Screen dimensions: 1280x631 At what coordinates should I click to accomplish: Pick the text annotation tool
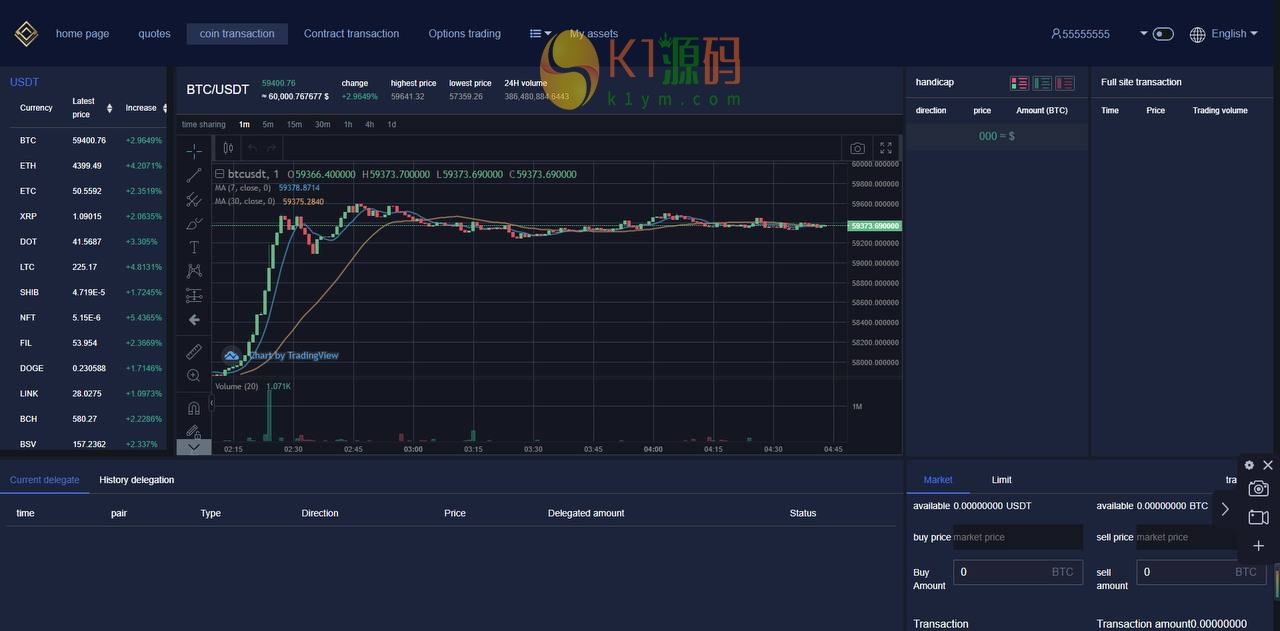[194, 247]
